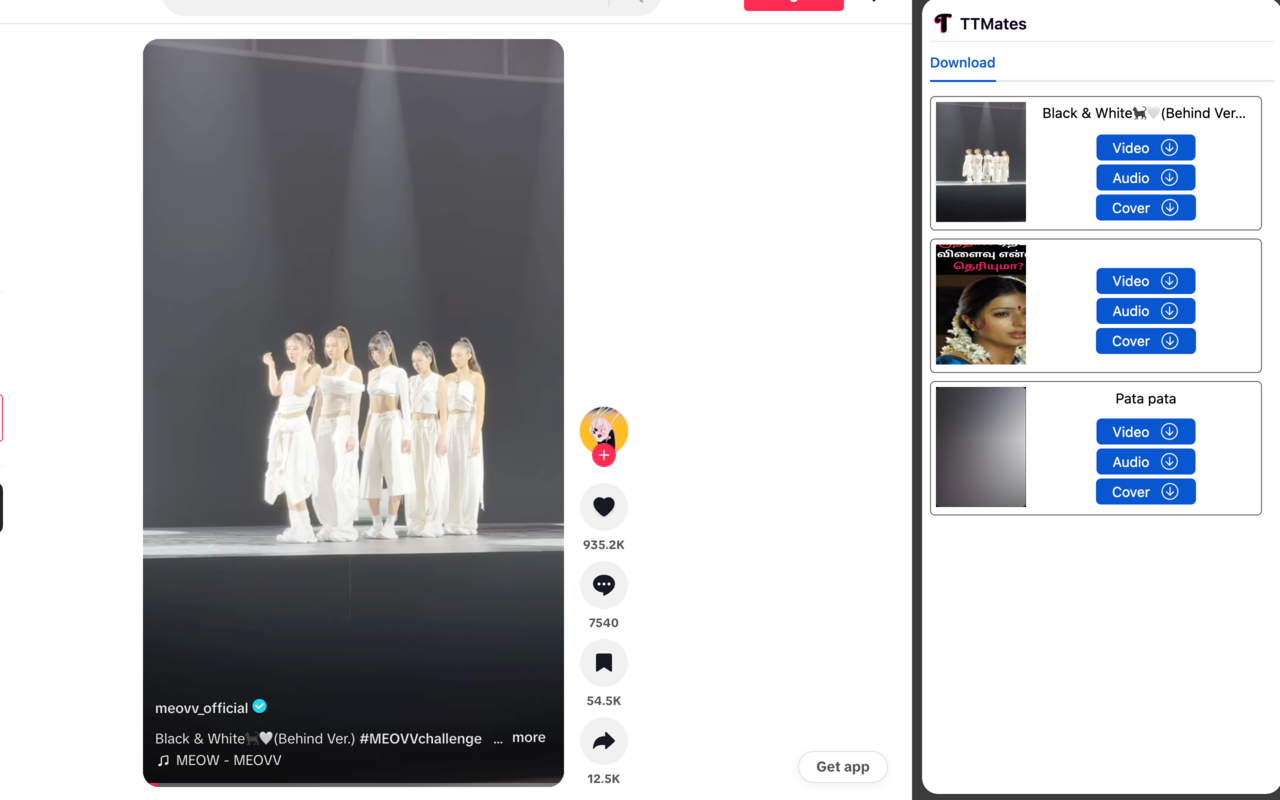Save the video using the bookmark icon

point(603,662)
